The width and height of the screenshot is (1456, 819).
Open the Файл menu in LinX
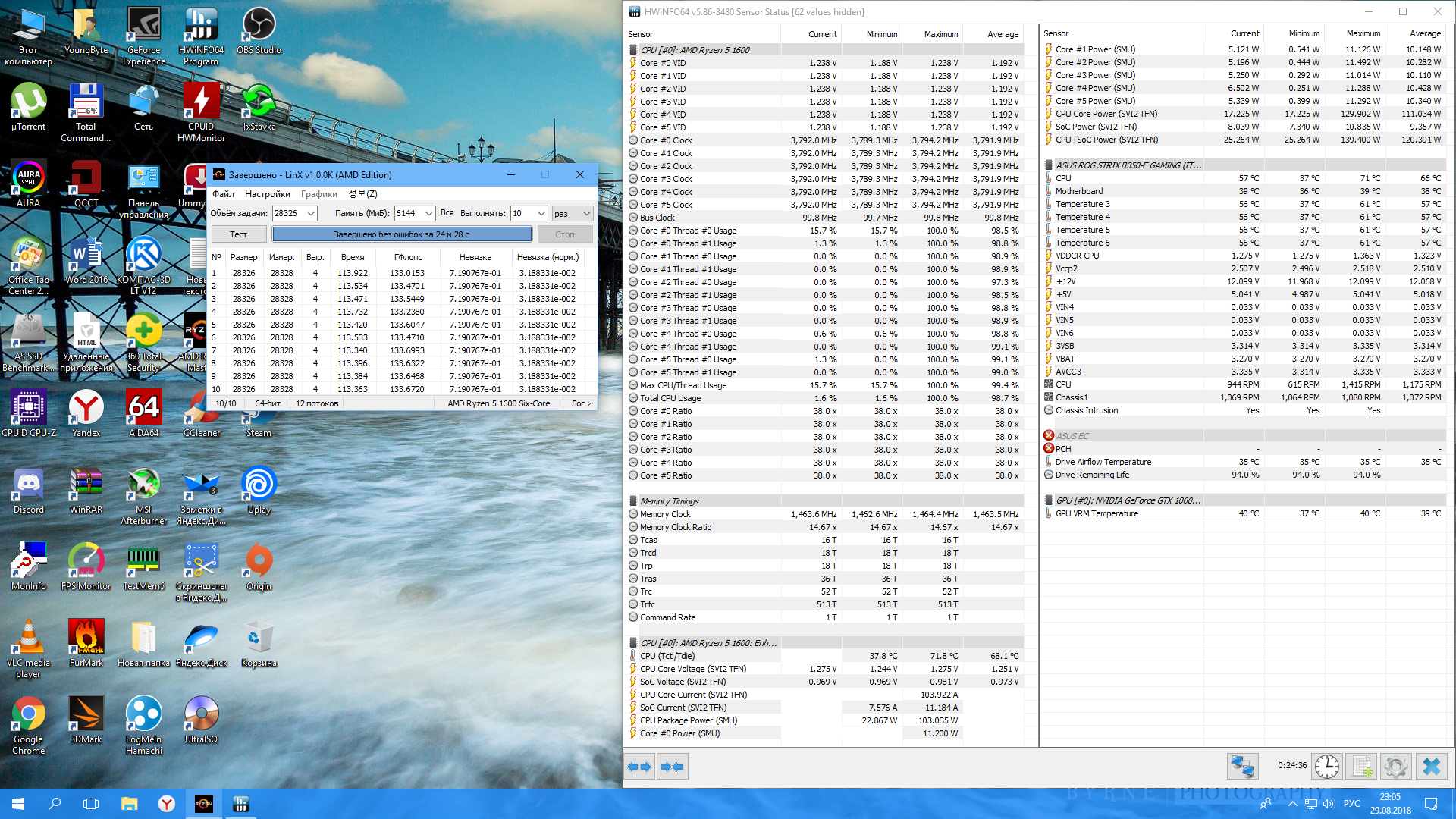coord(223,194)
